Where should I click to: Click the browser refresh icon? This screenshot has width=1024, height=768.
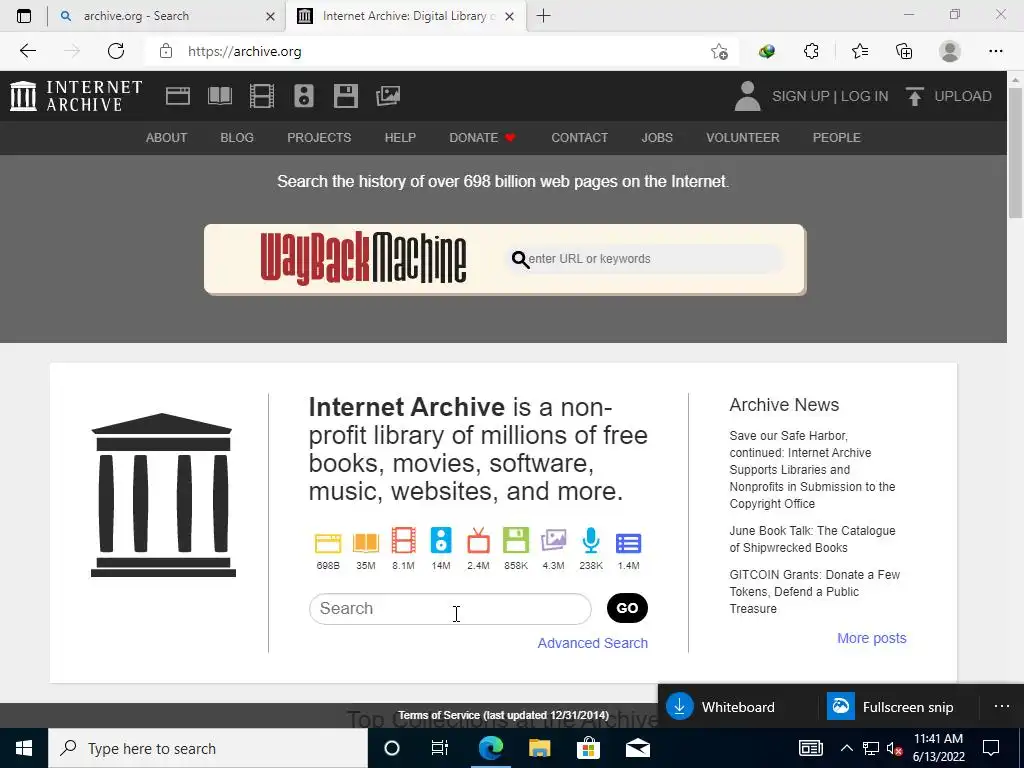click(116, 51)
